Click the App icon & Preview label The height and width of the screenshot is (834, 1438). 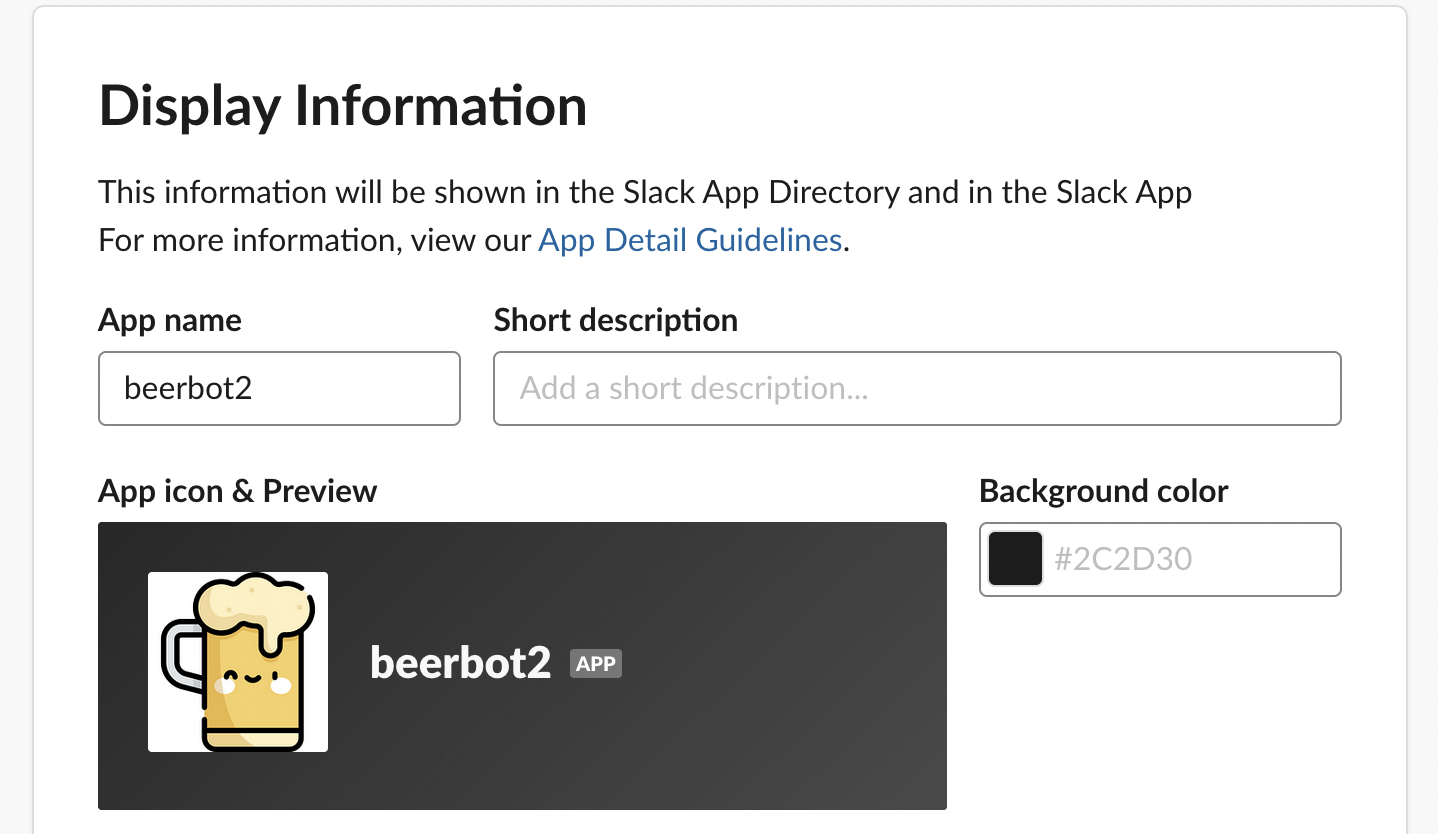[x=237, y=491]
